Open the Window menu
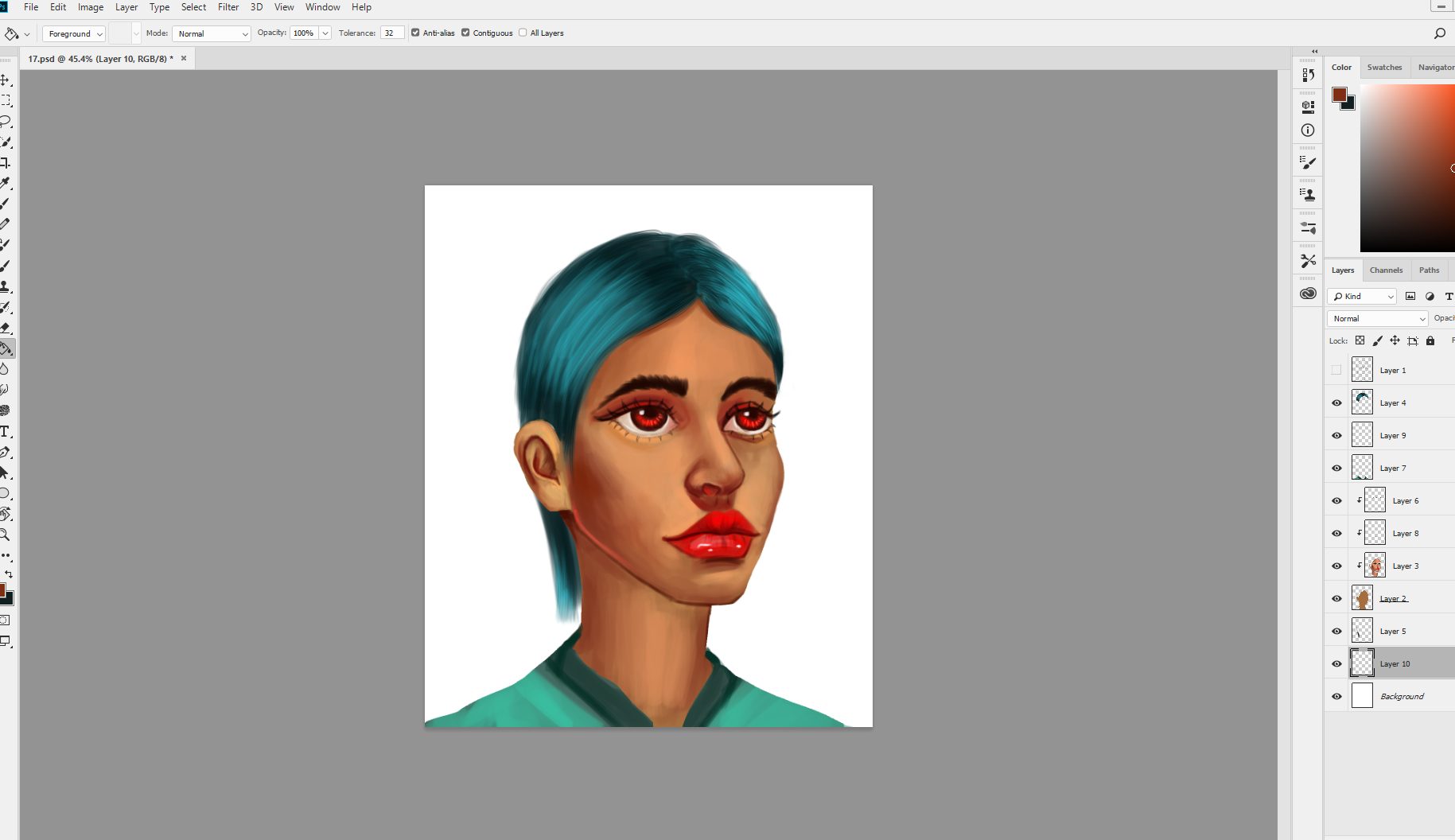This screenshot has width=1455, height=840. coord(323,7)
